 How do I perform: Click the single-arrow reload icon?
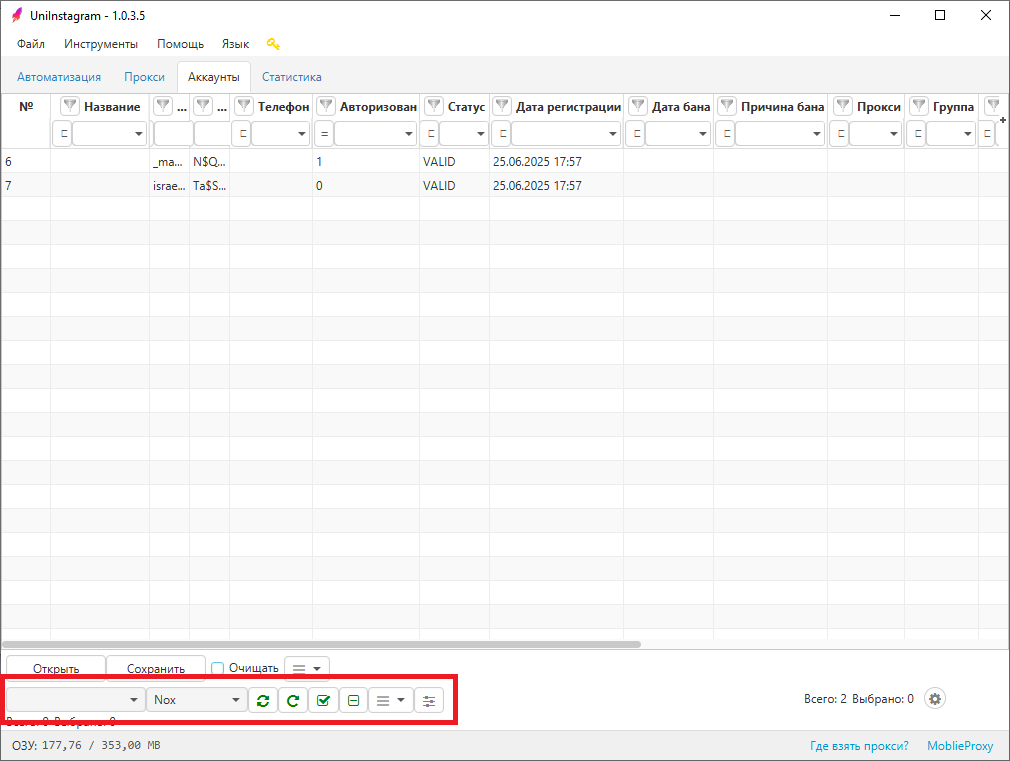[x=293, y=700]
